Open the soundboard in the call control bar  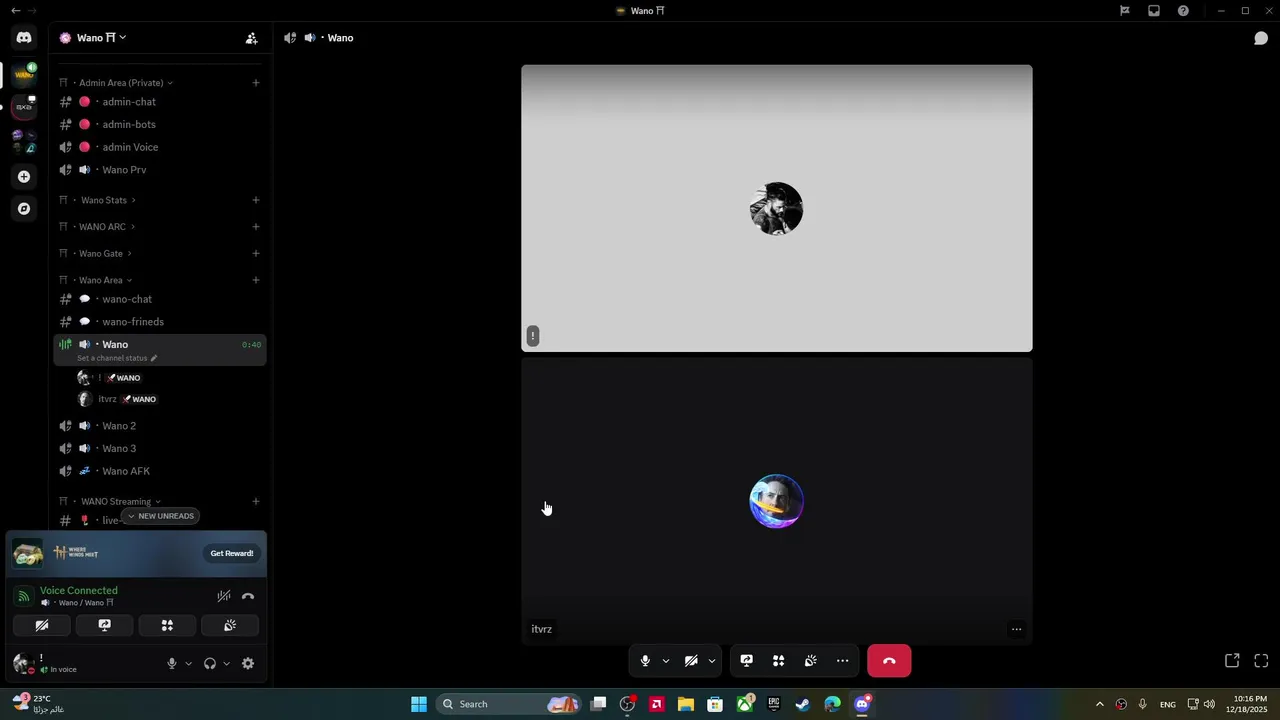(810, 661)
